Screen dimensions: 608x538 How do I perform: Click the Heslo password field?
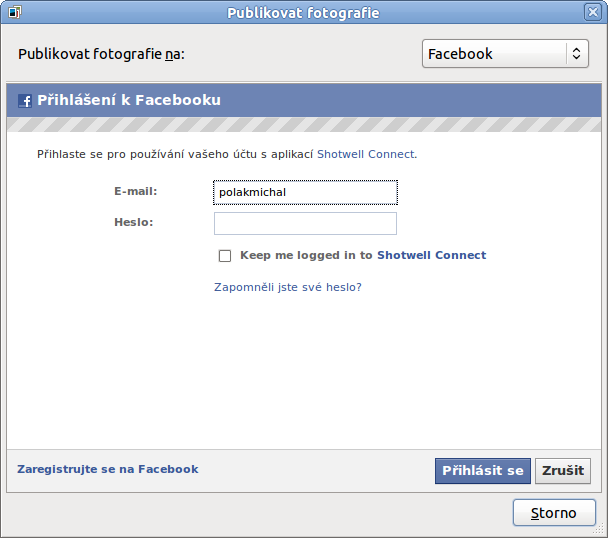305,223
